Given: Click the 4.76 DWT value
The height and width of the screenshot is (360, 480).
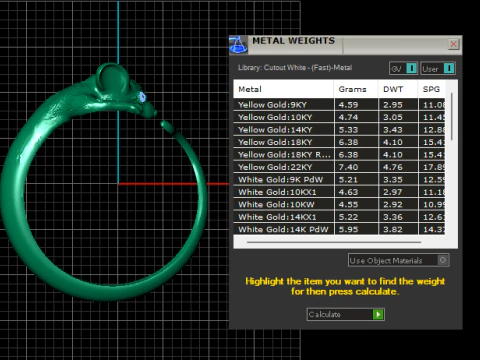Looking at the screenshot, I should point(393,167).
